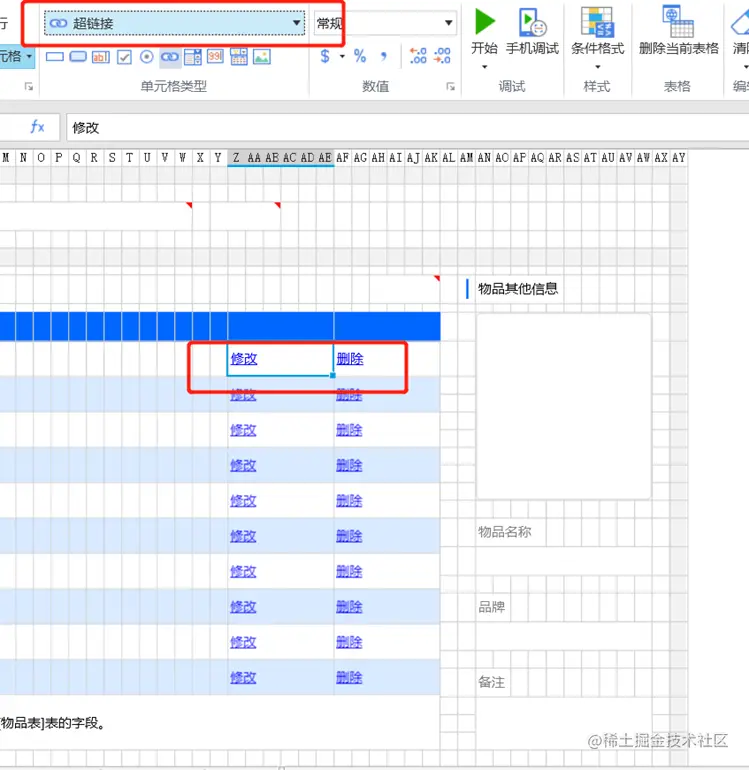Choose the checkbox cell type icon
The height and width of the screenshot is (770, 749).
tap(124, 57)
